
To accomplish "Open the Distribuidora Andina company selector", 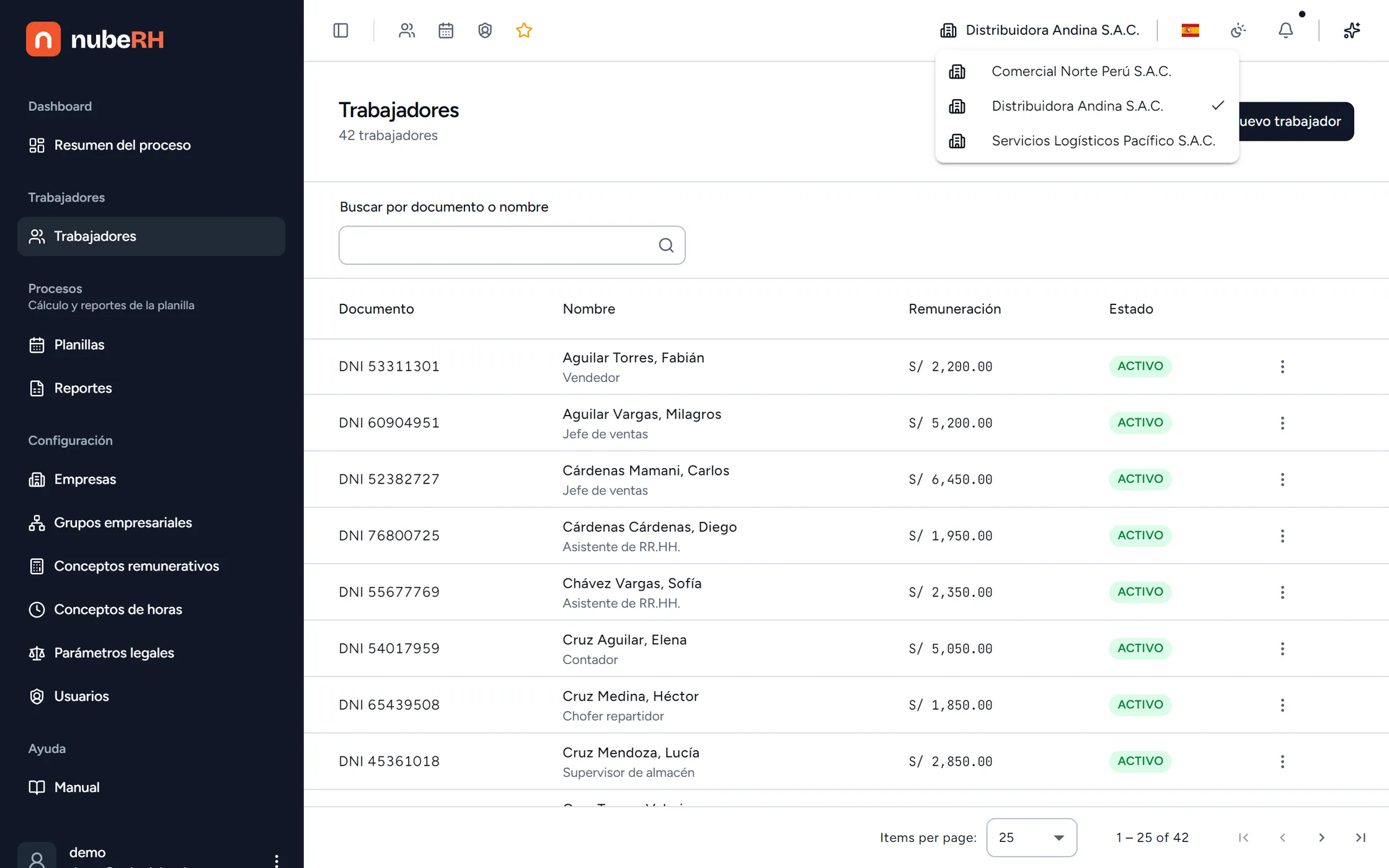I will 1040,30.
